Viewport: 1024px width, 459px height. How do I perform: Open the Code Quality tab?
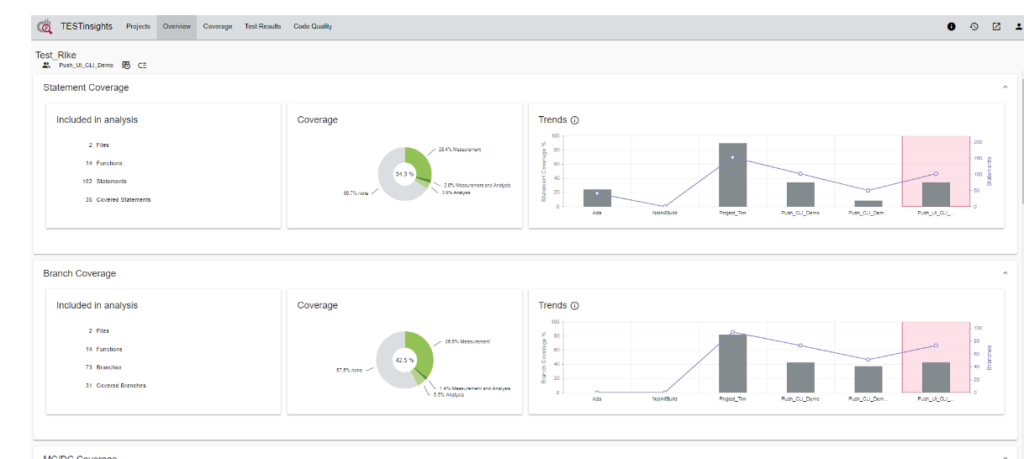coord(313,27)
